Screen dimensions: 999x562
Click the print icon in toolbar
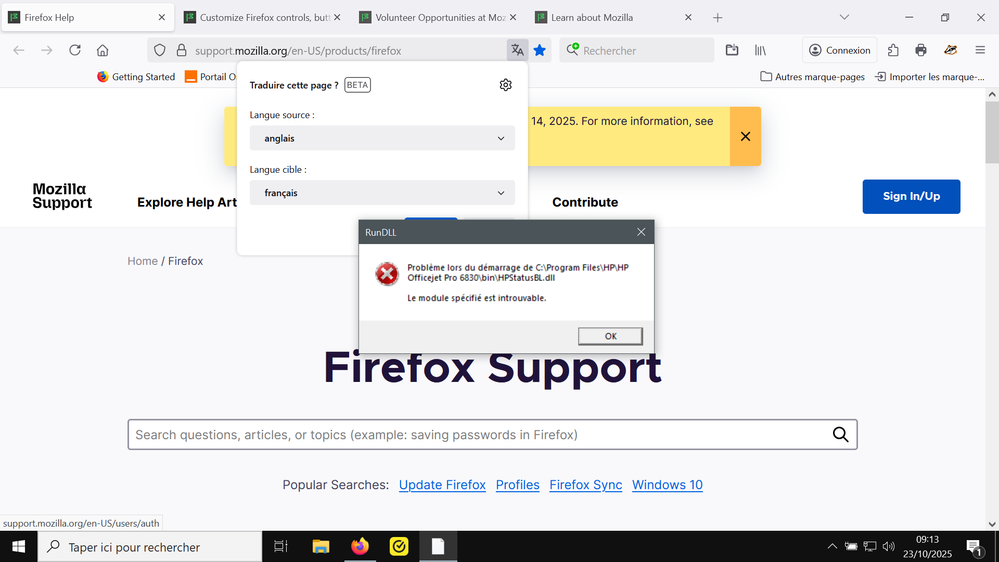click(921, 50)
